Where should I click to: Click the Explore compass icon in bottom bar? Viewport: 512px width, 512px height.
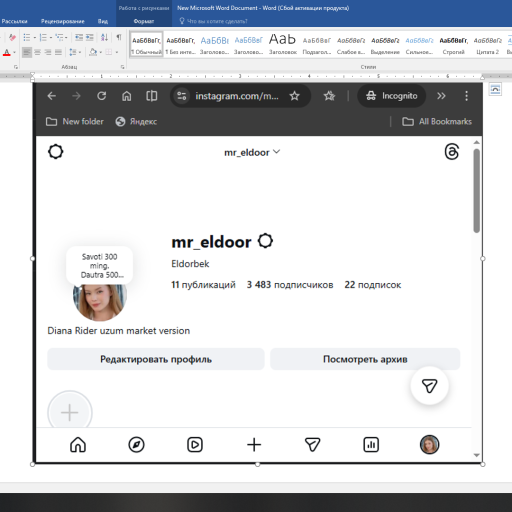136,444
